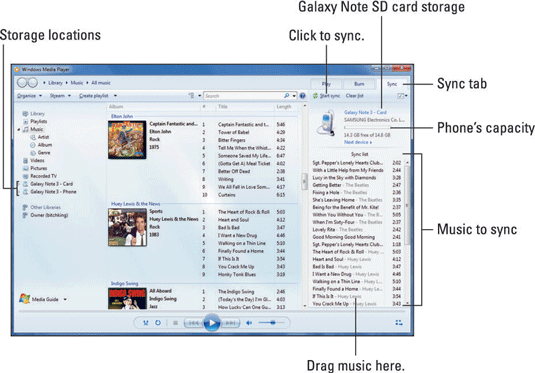Click the Create playlist button
The height and width of the screenshot is (373, 535).
pos(94,96)
